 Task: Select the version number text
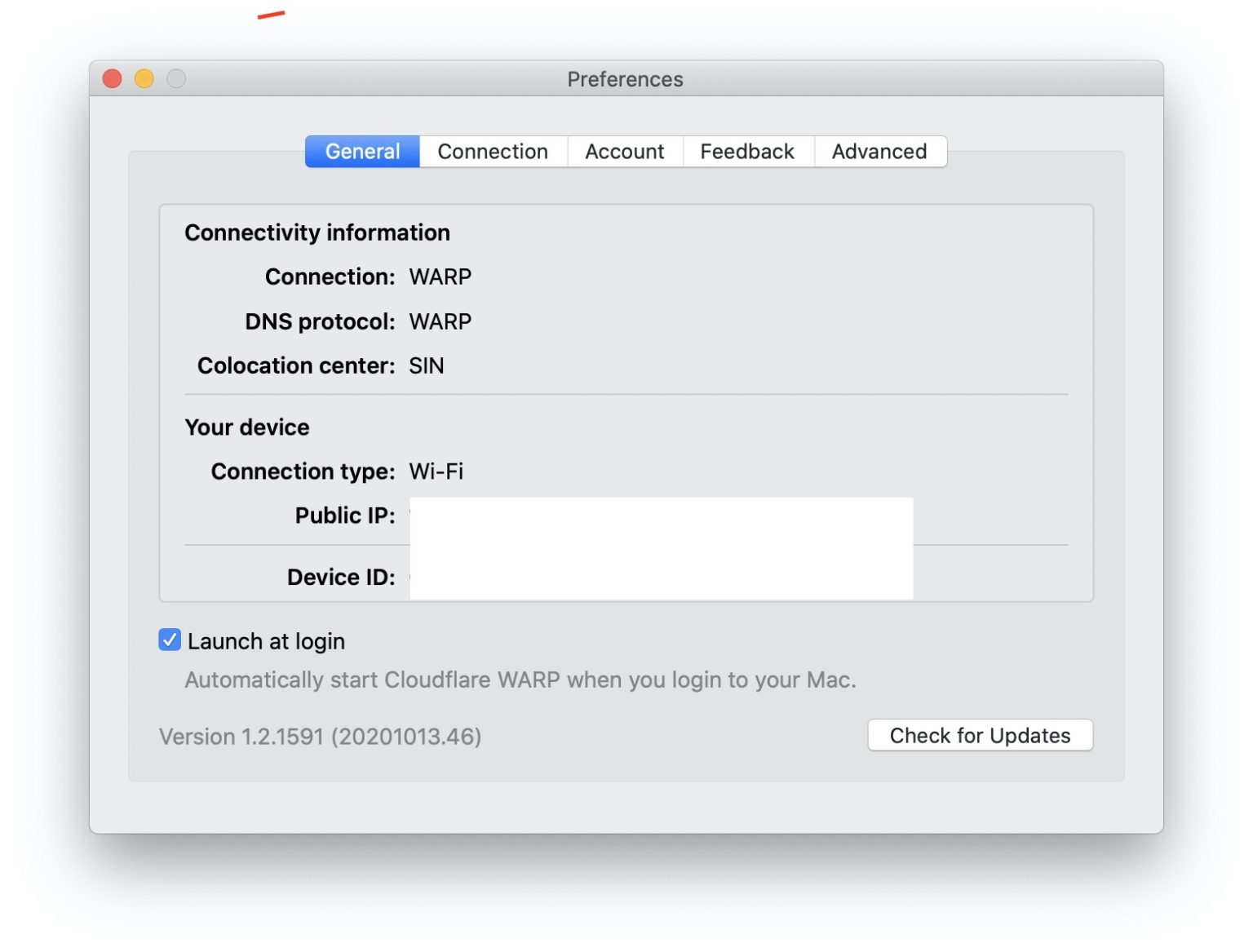pyautogui.click(x=320, y=736)
